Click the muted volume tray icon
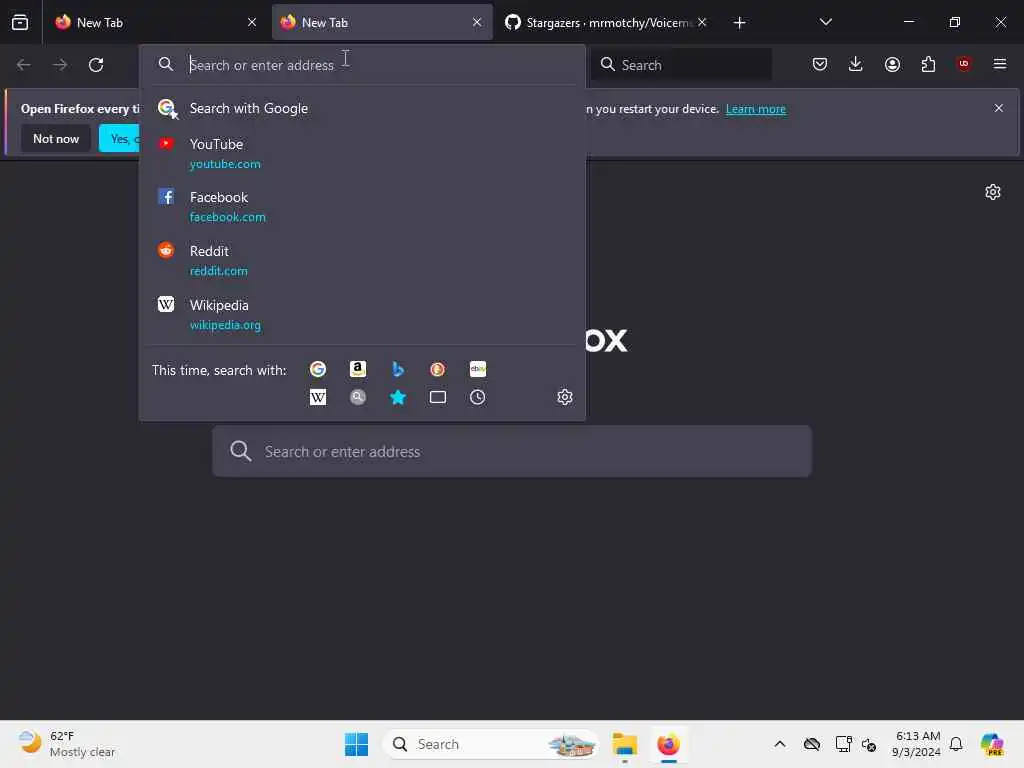The height and width of the screenshot is (768, 1024). tap(869, 744)
